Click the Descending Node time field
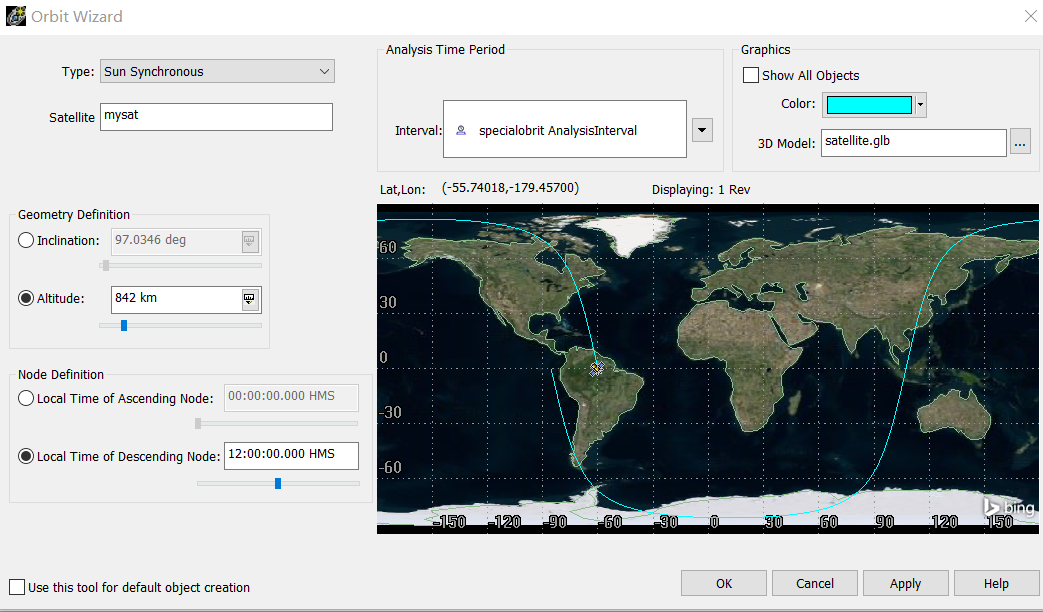Viewport: 1043px width, 612px height. click(291, 456)
